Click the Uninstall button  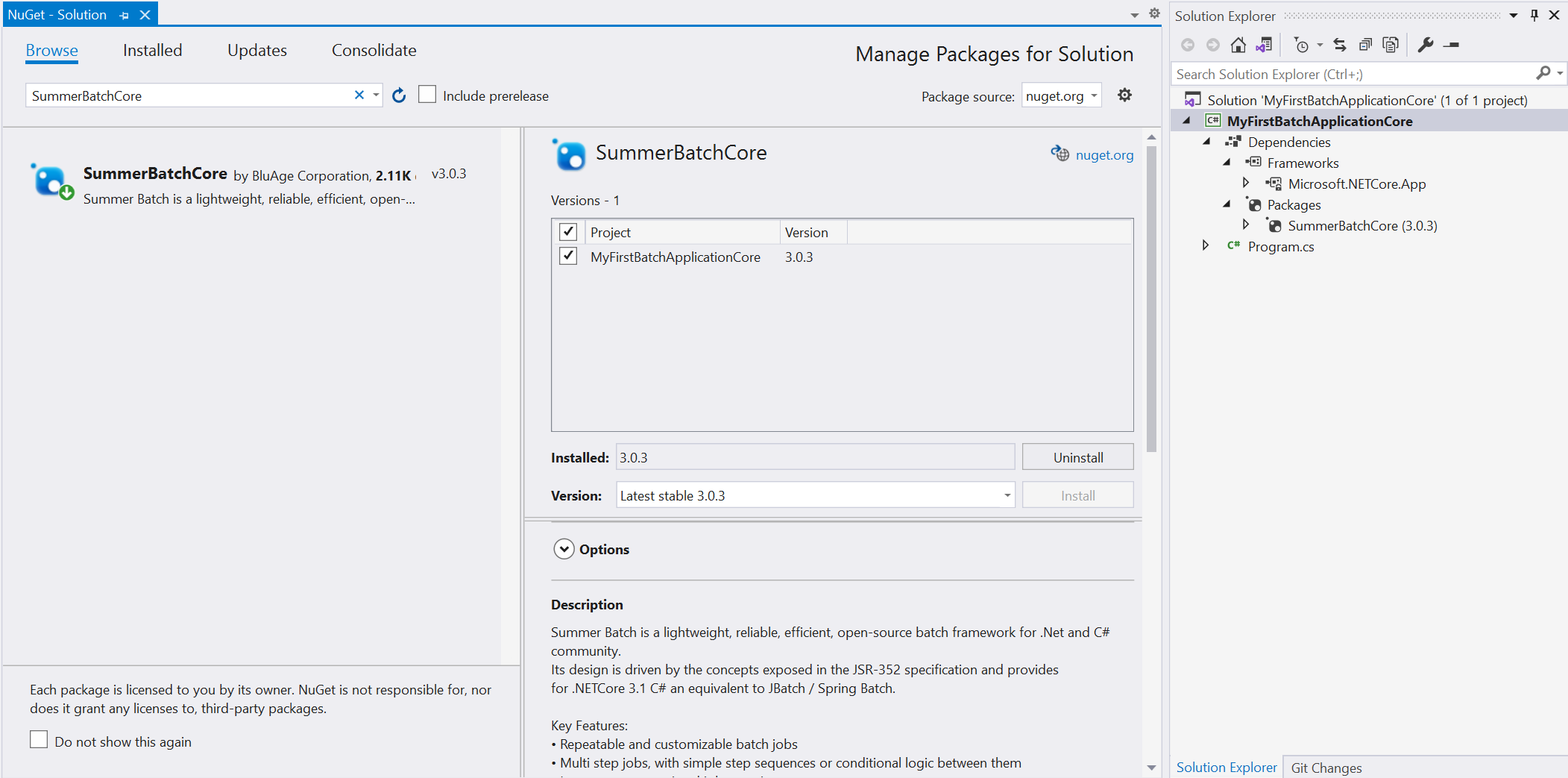[x=1078, y=457]
